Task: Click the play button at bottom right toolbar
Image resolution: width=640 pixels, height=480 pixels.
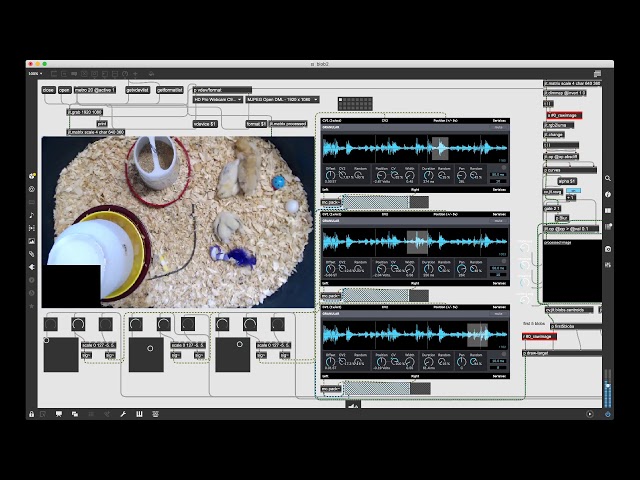Action: point(590,414)
